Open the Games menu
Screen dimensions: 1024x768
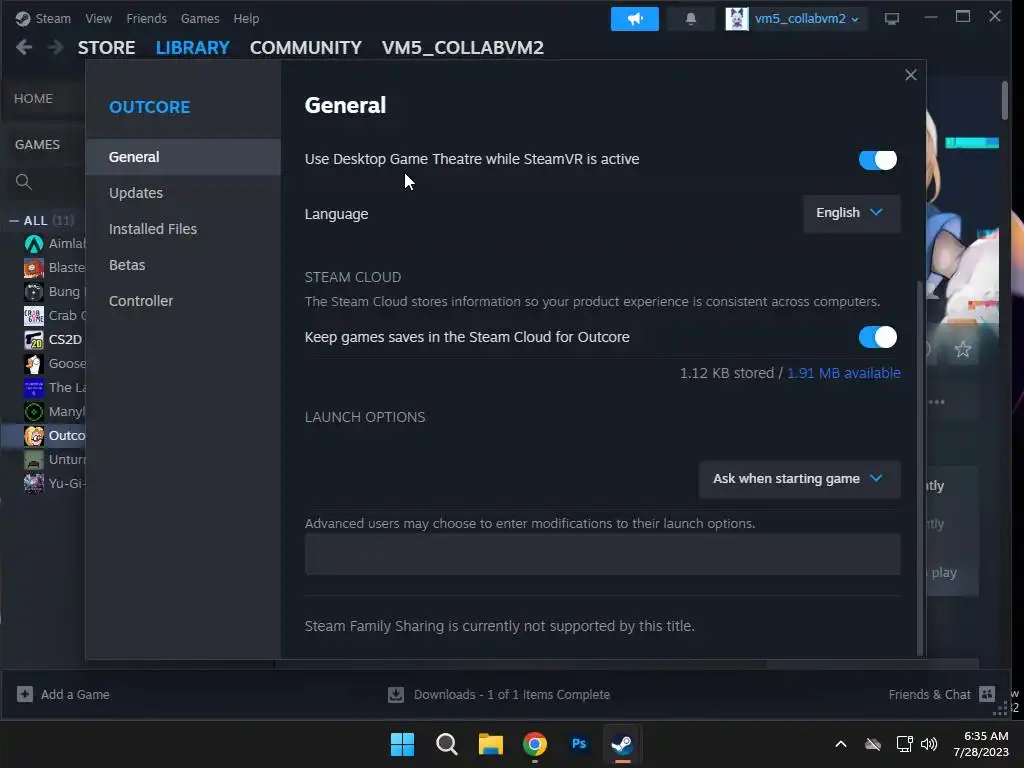(200, 18)
